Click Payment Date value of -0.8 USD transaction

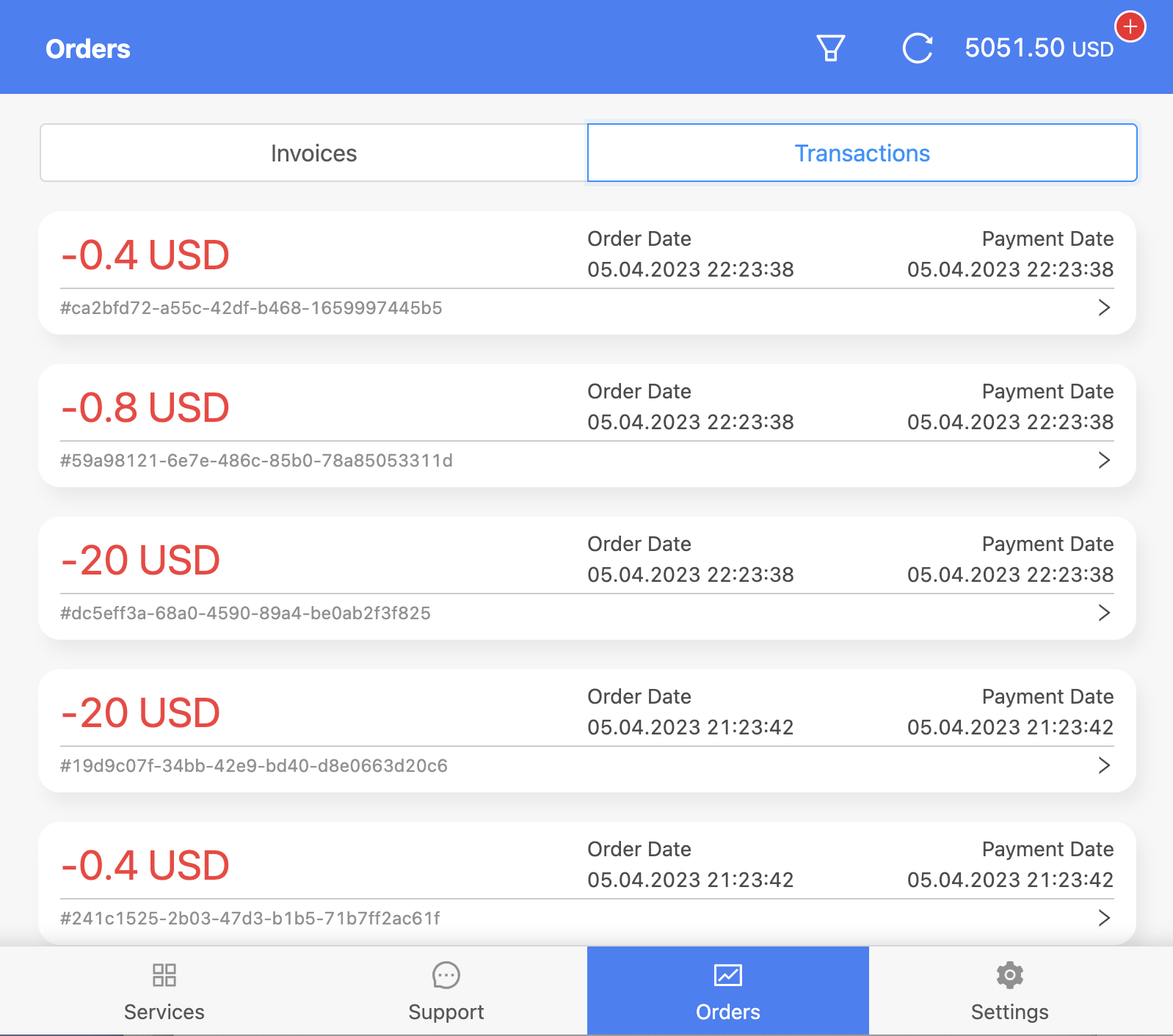[1011, 422]
